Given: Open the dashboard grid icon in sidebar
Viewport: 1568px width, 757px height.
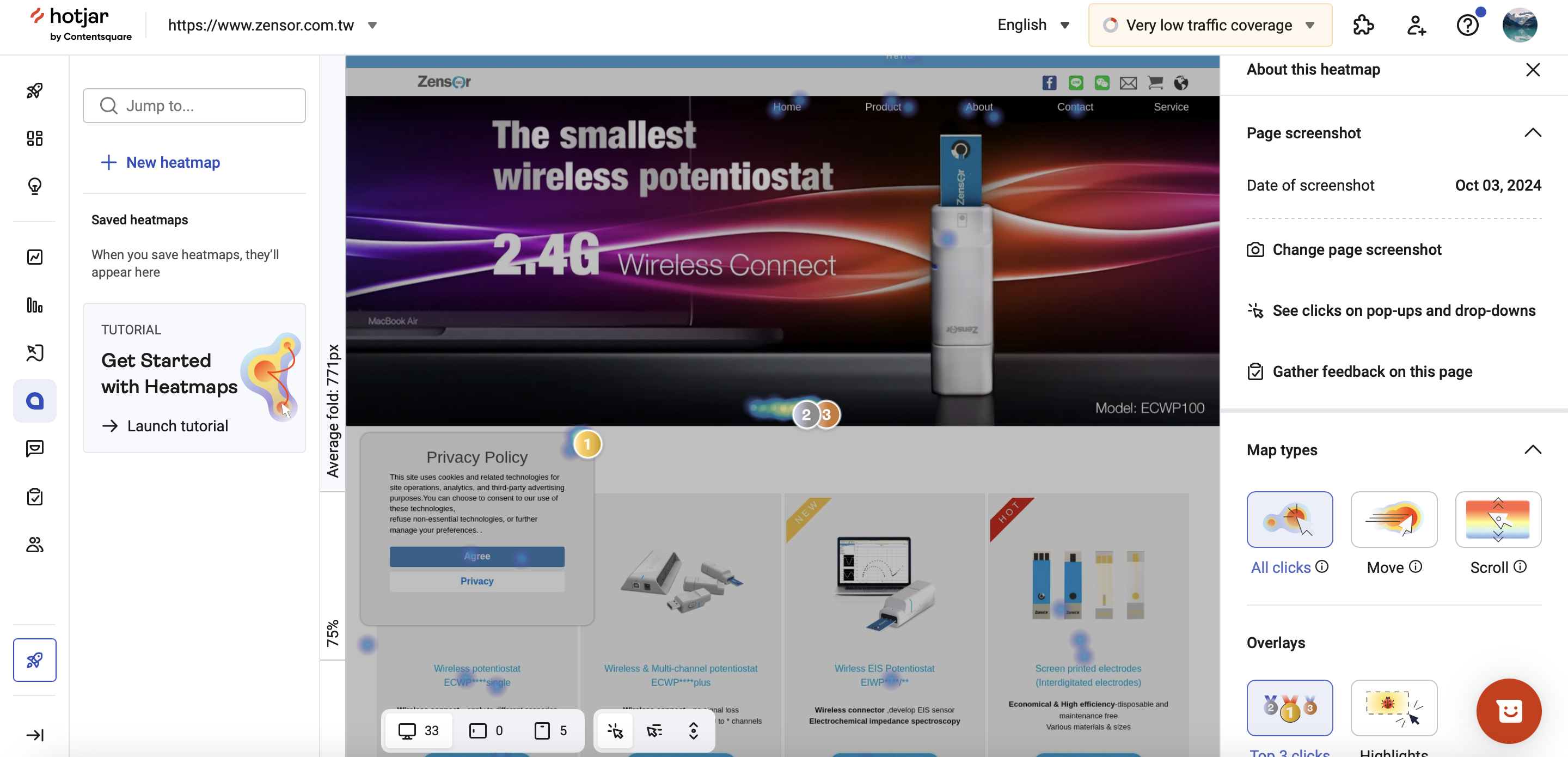Looking at the screenshot, I should click(x=35, y=138).
